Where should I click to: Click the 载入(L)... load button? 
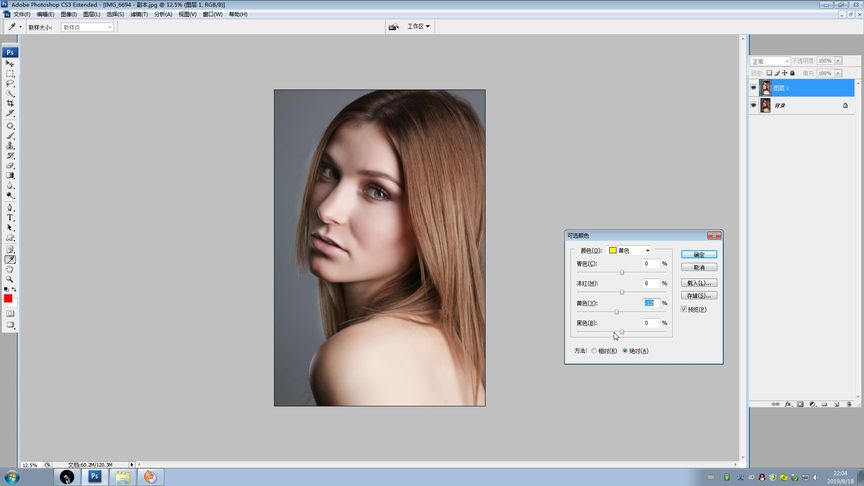699,282
